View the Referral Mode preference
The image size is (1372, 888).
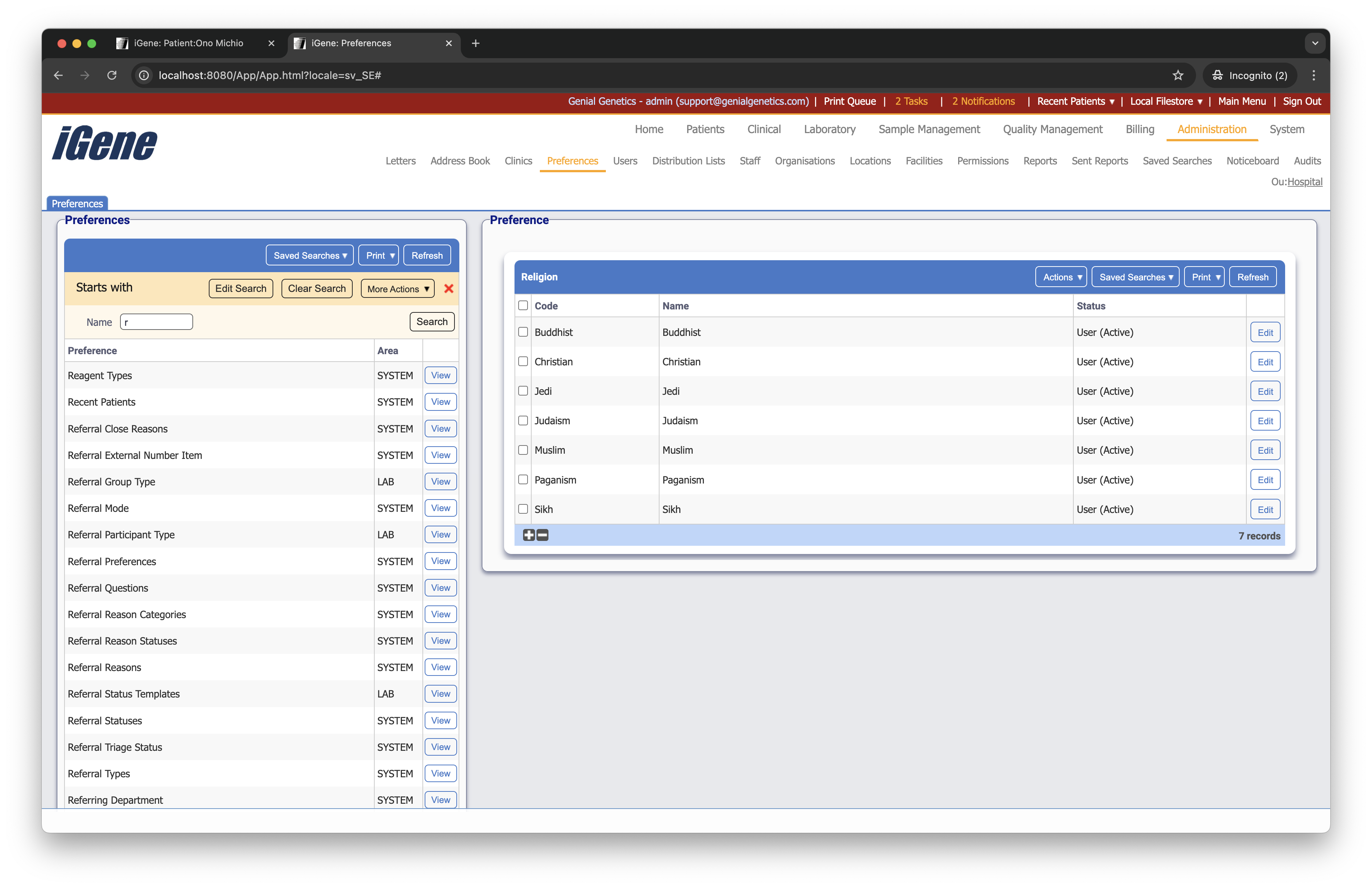point(440,508)
